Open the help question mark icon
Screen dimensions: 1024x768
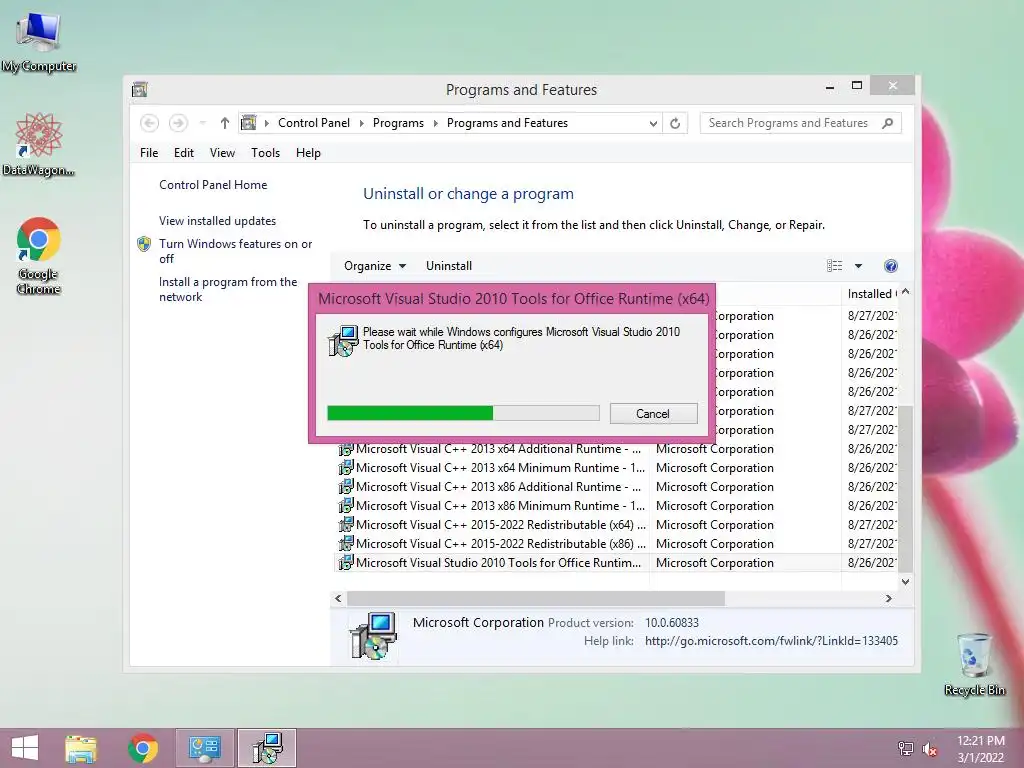[890, 266]
